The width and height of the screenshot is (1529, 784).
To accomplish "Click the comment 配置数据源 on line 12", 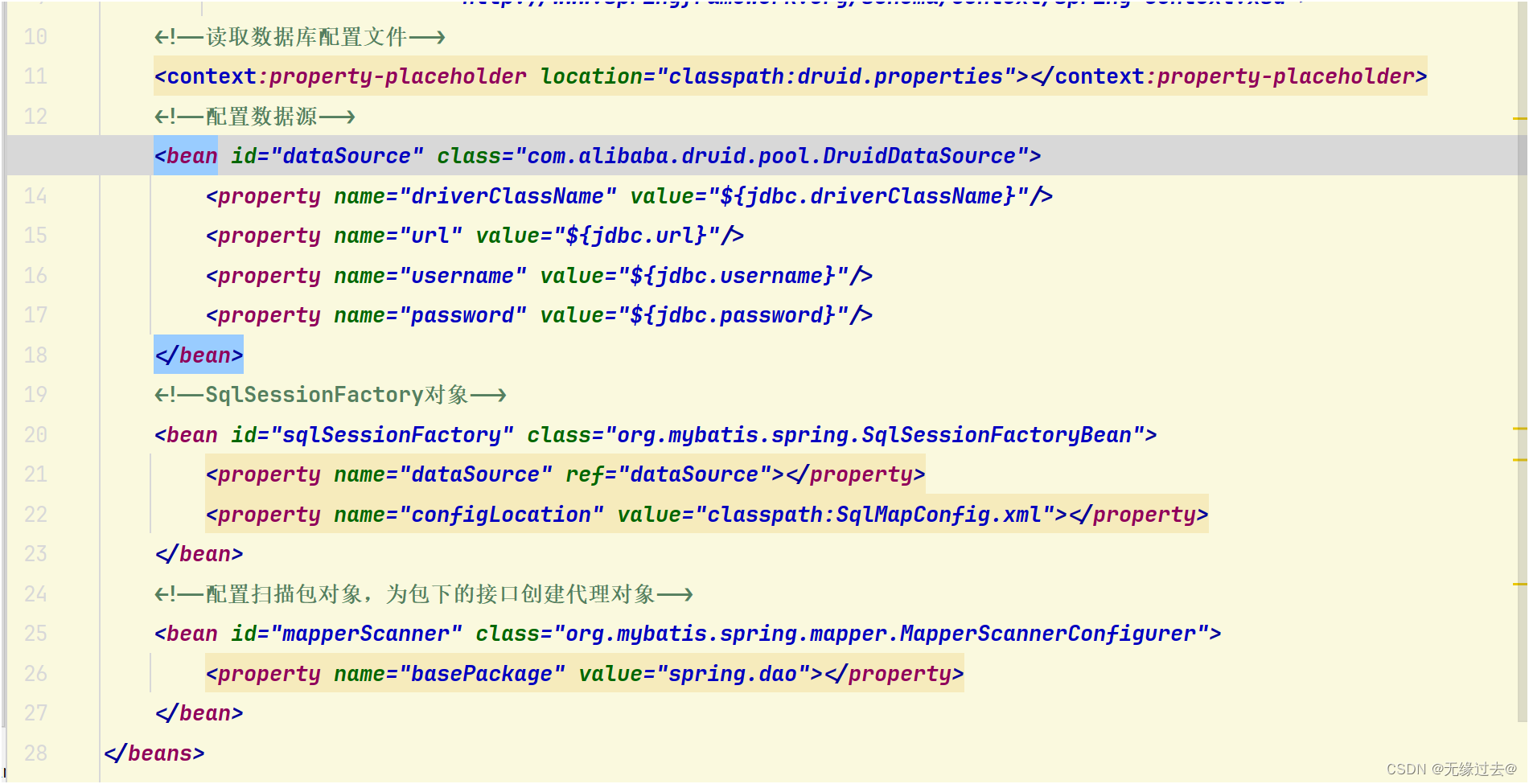I will point(253,116).
